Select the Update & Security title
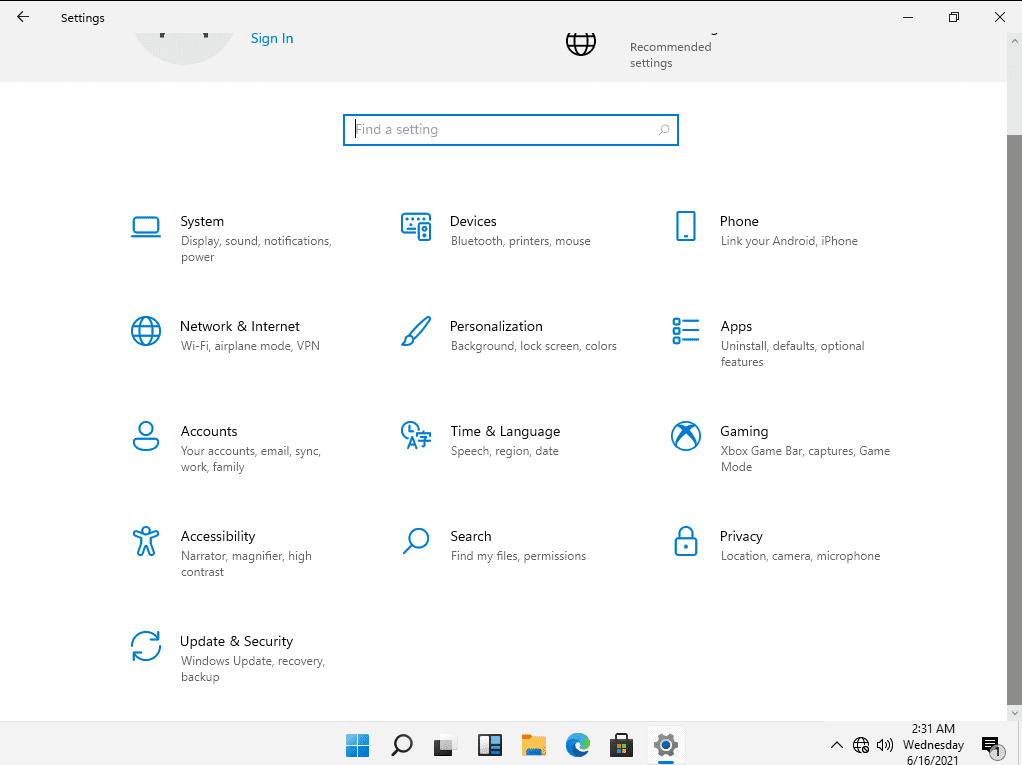Image resolution: width=1022 pixels, height=765 pixels. pos(237,641)
